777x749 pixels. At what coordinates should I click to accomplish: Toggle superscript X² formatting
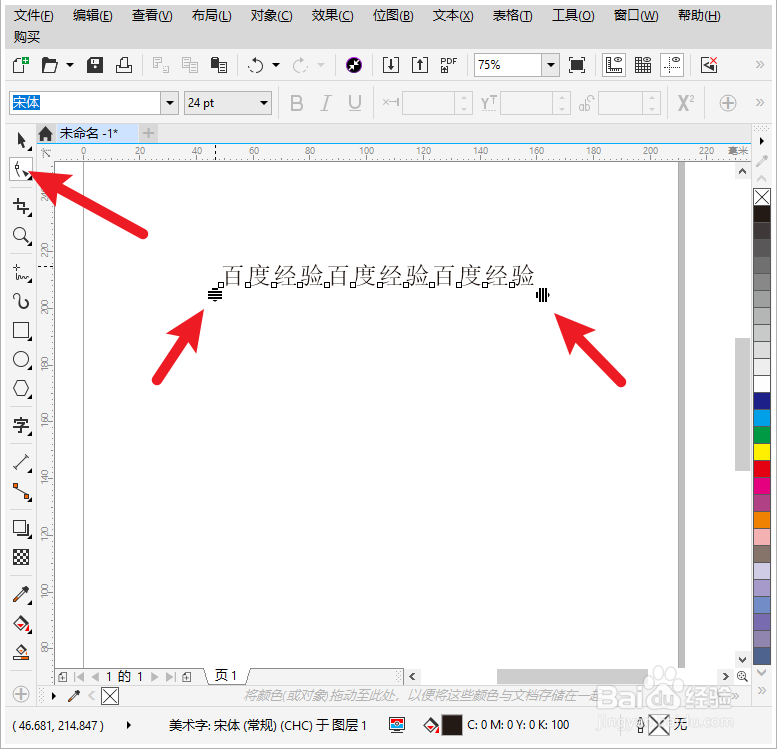pos(686,103)
